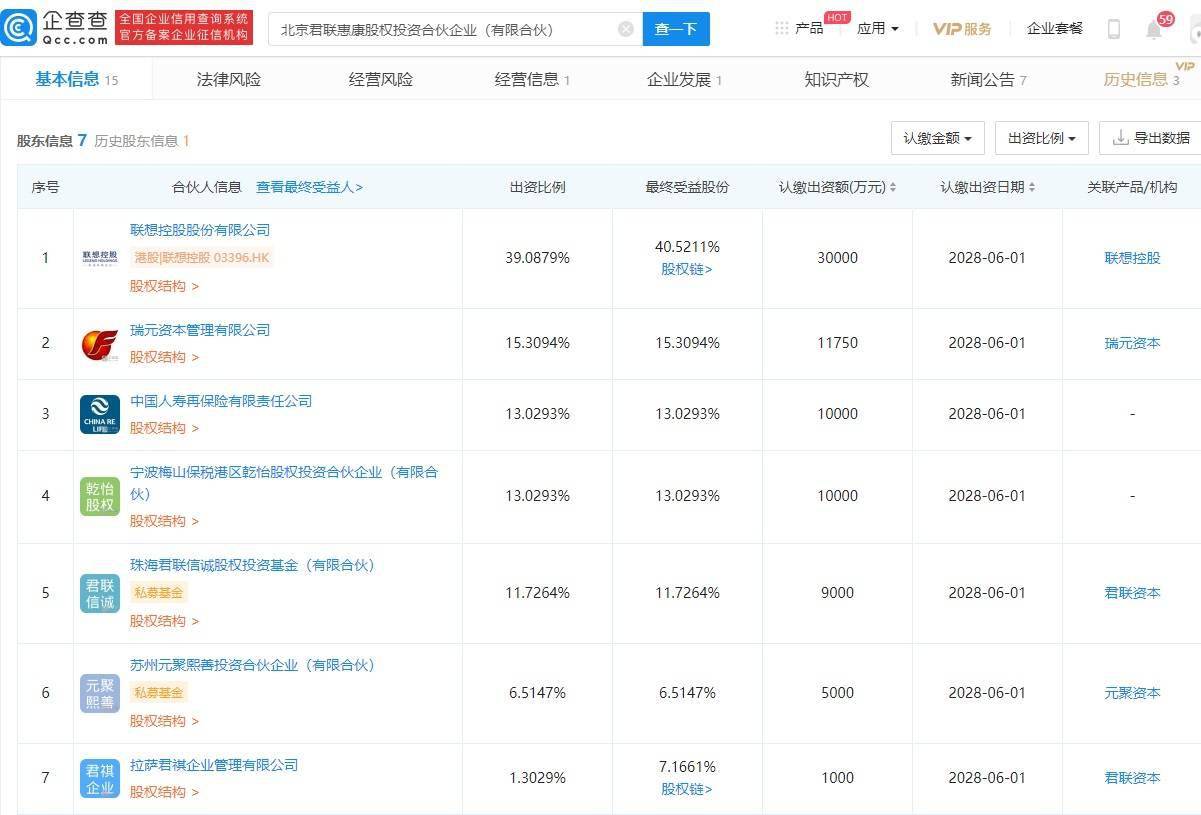Open 瑞元资本 related institution link
Image resolution: width=1201 pixels, height=815 pixels.
pos(1132,343)
